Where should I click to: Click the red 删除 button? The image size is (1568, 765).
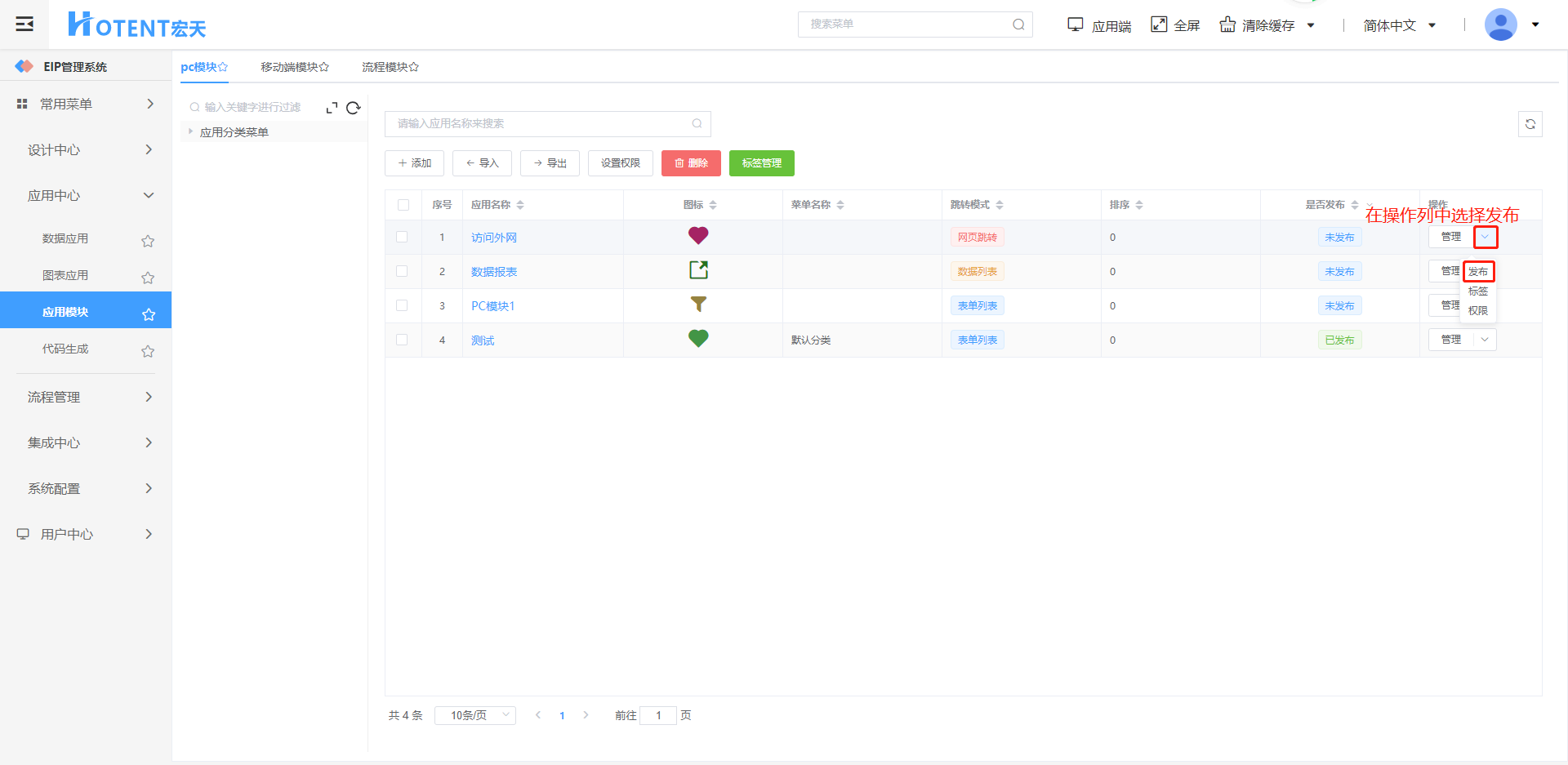[691, 163]
